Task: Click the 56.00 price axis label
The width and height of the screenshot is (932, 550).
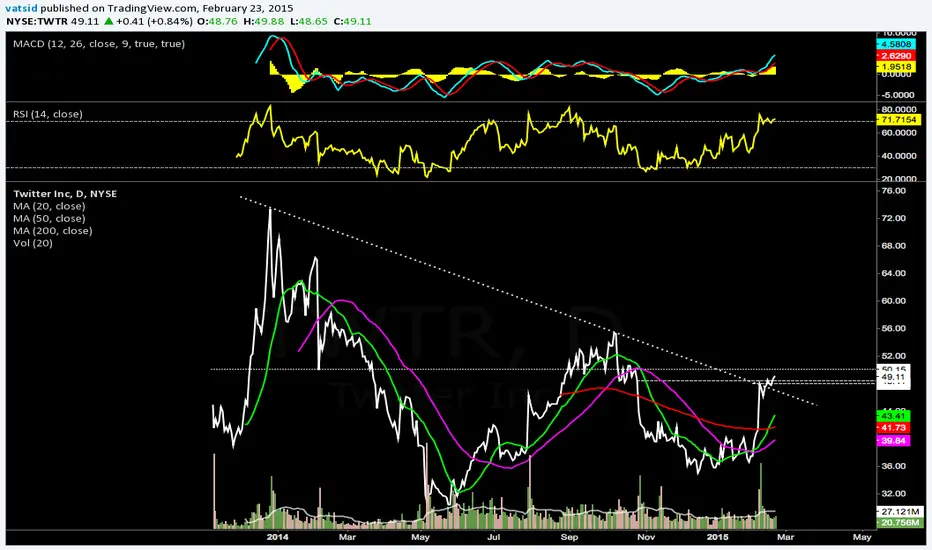Action: click(893, 328)
